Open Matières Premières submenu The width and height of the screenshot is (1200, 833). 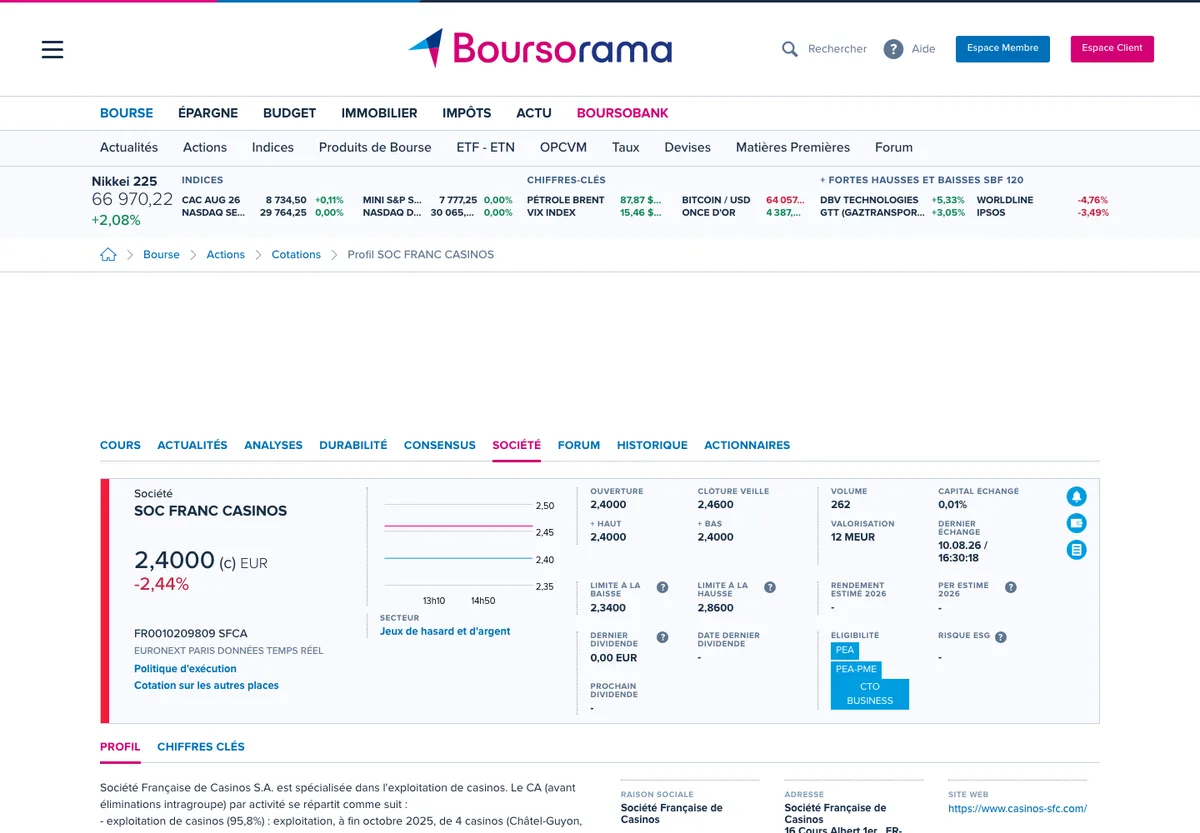793,147
